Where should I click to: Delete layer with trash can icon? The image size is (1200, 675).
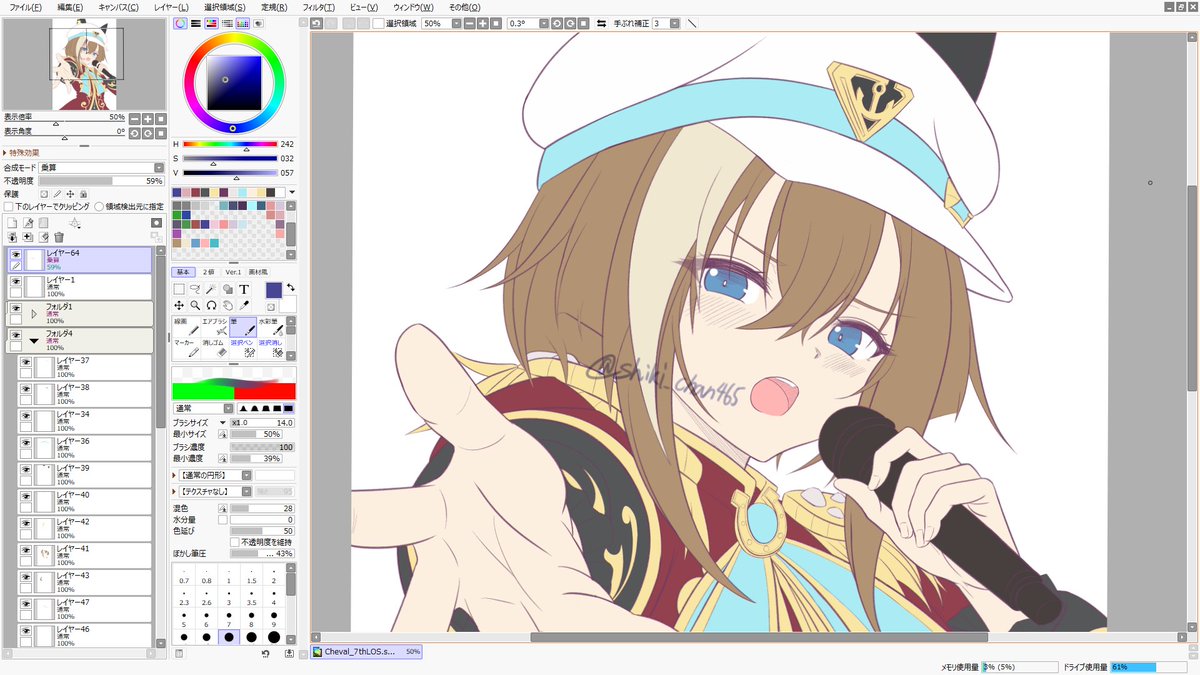[60, 237]
